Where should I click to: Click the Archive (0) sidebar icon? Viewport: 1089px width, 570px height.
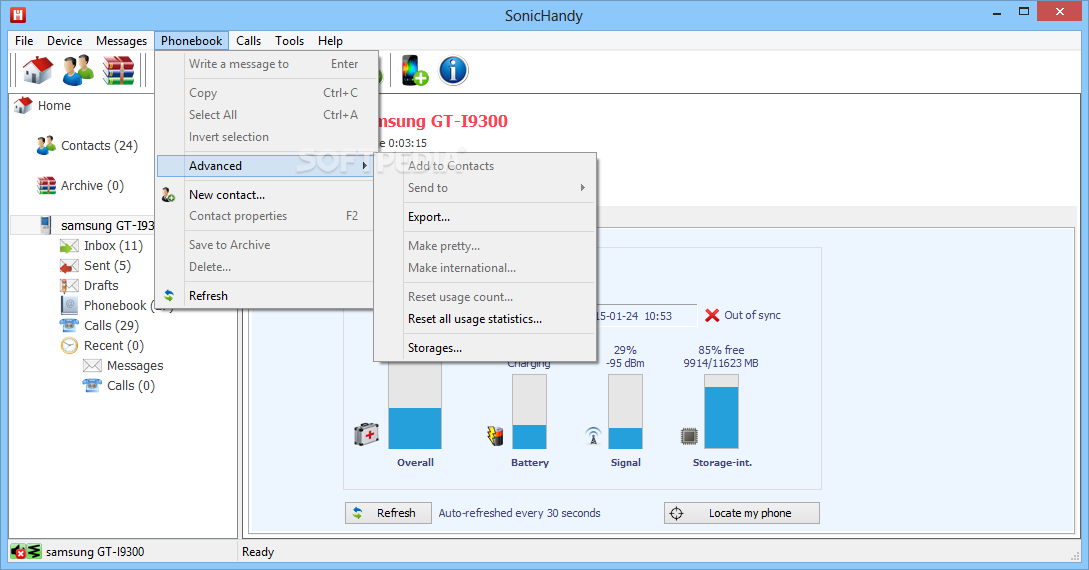pos(46,185)
